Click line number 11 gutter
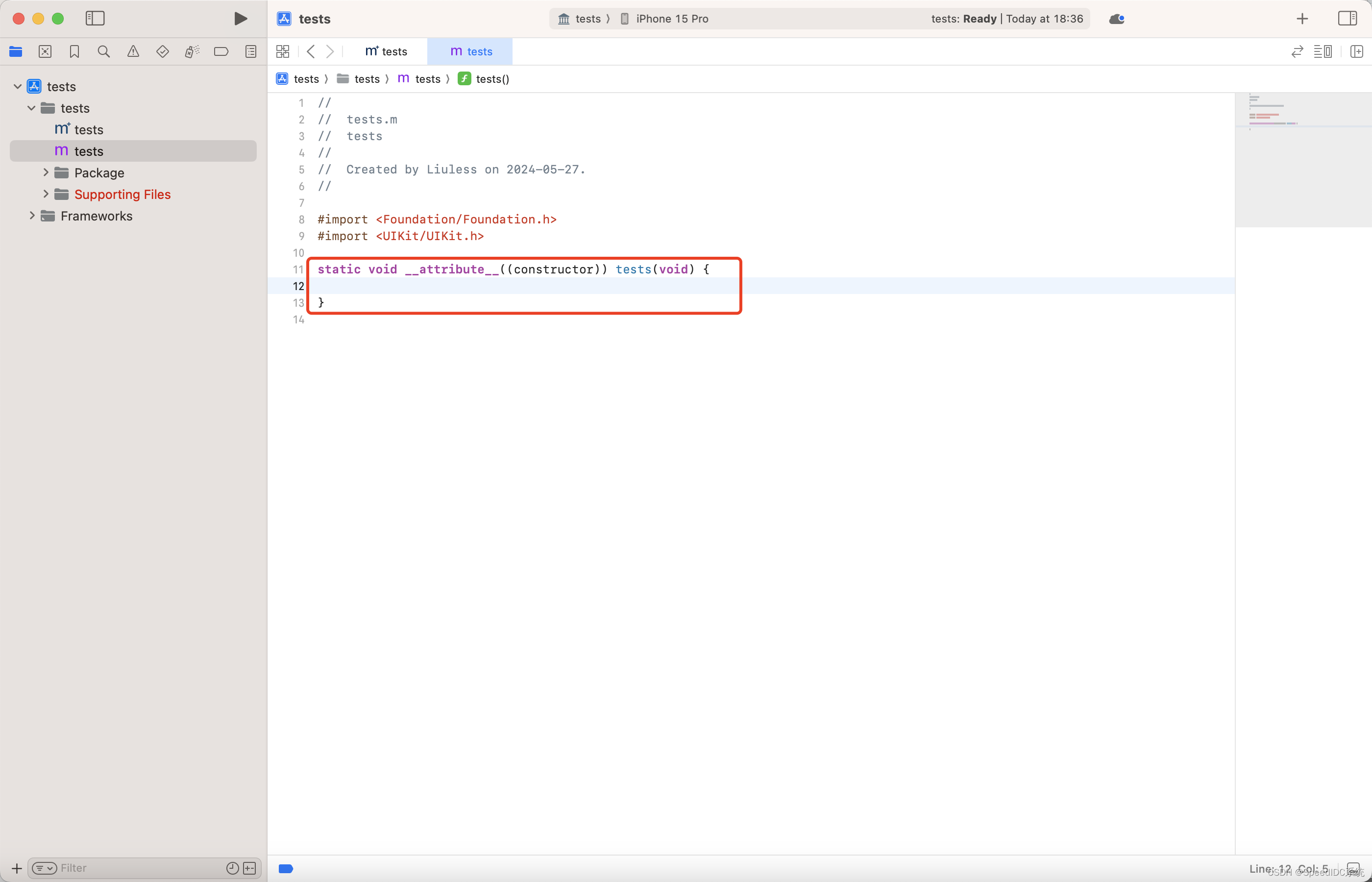The height and width of the screenshot is (882, 1372). tap(298, 269)
